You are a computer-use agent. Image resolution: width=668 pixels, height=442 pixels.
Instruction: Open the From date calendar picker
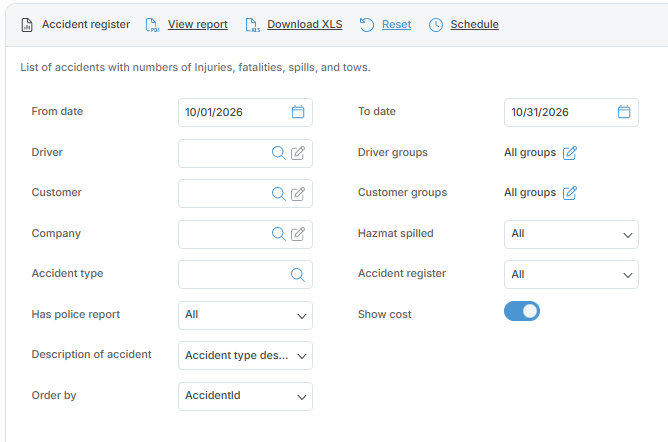[298, 112]
